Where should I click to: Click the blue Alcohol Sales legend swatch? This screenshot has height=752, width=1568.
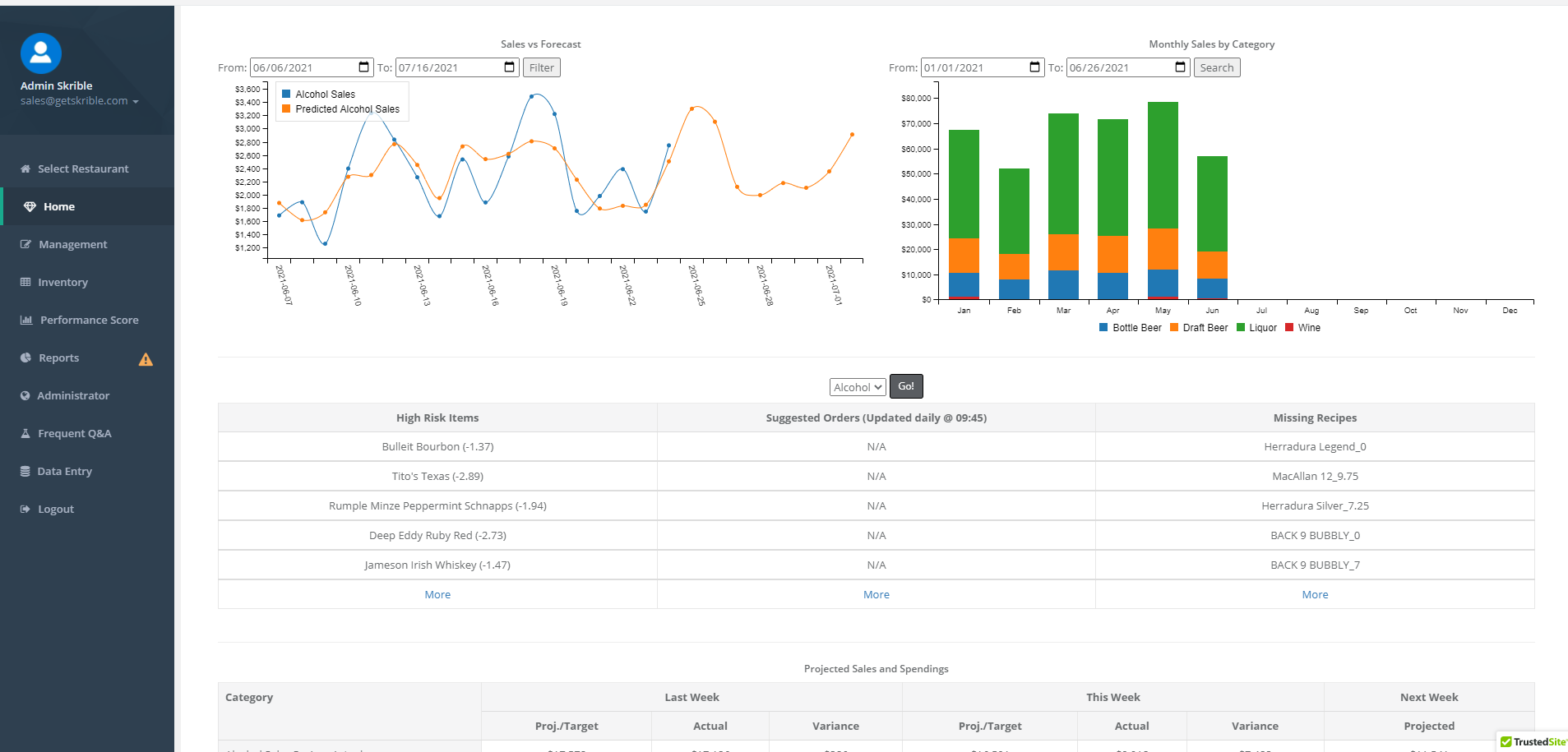tap(286, 94)
